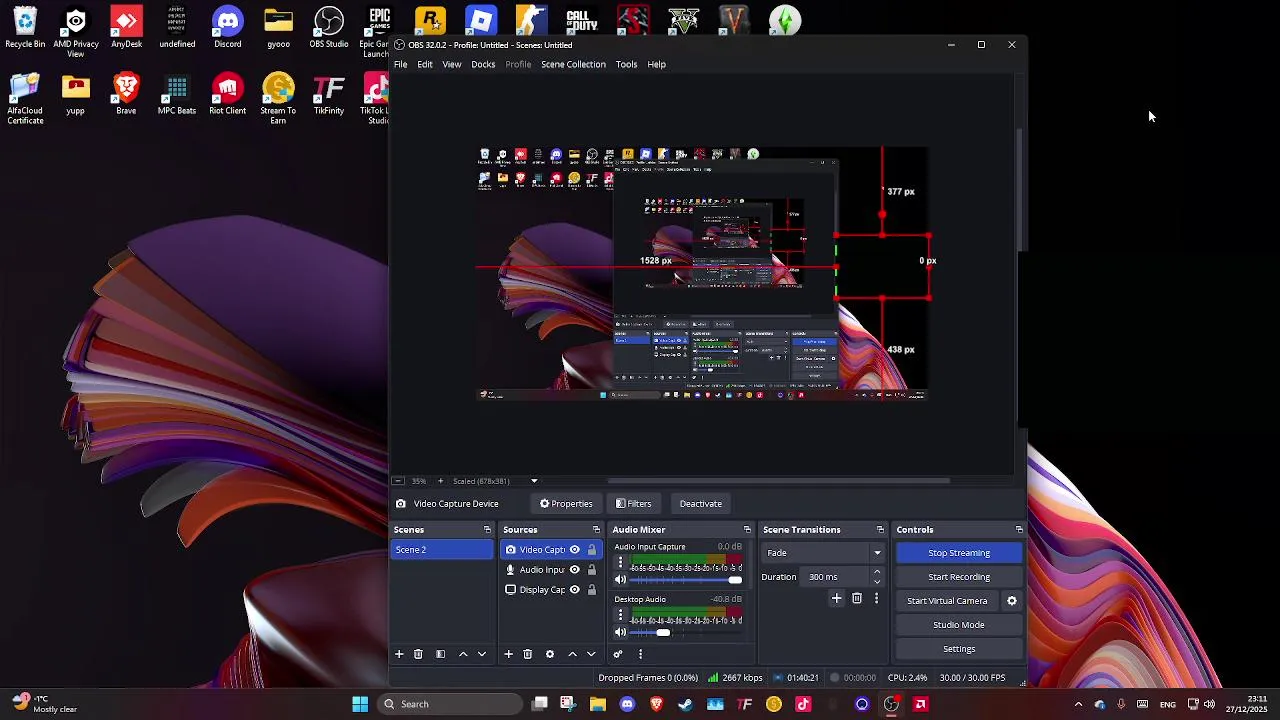Open source Properties button above docks
This screenshot has width=1280, height=720.
[566, 504]
